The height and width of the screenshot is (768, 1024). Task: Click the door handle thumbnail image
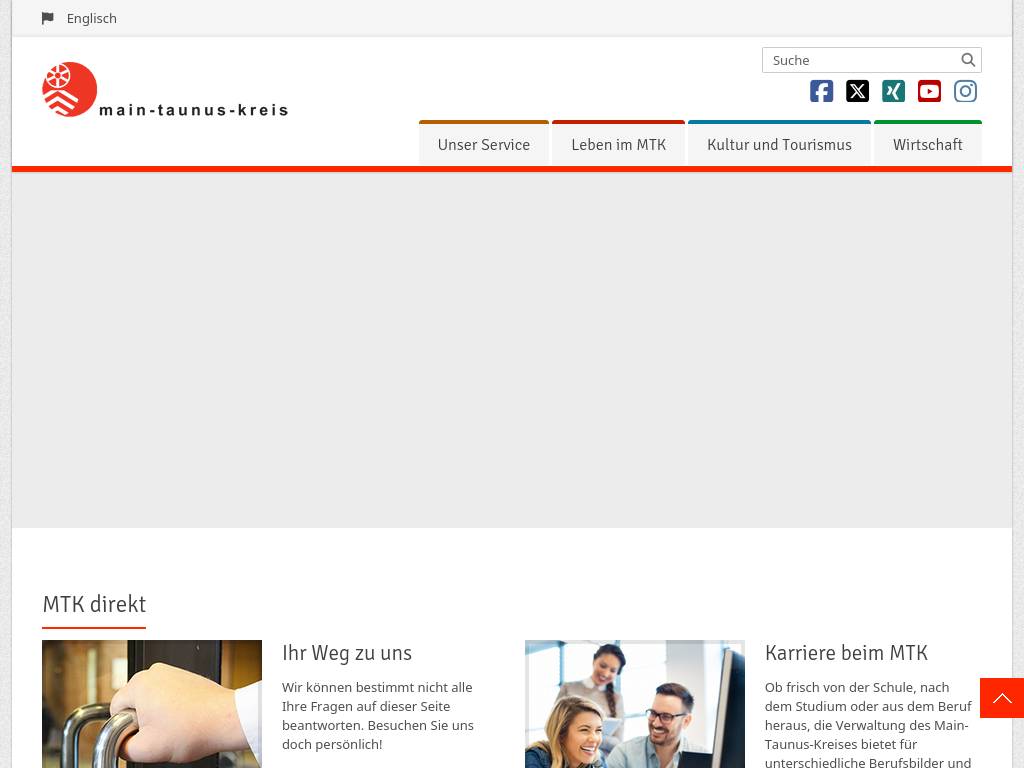coord(152,704)
